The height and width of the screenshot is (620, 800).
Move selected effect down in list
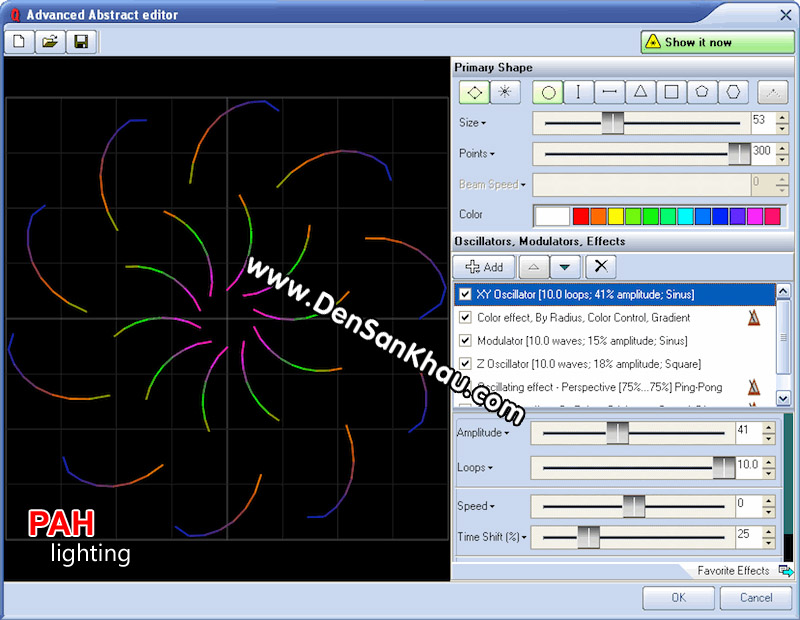[564, 266]
